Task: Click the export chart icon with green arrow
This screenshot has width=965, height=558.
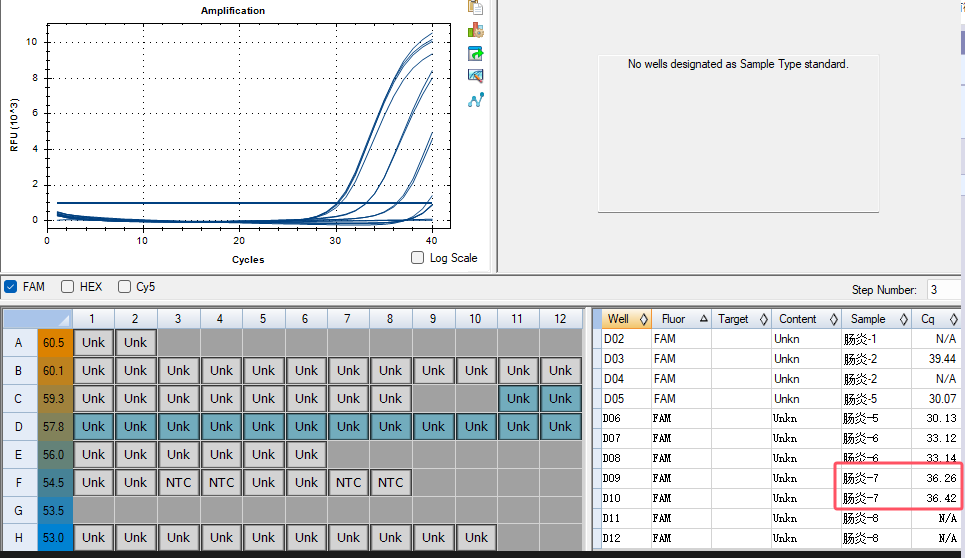Action: (x=475, y=54)
